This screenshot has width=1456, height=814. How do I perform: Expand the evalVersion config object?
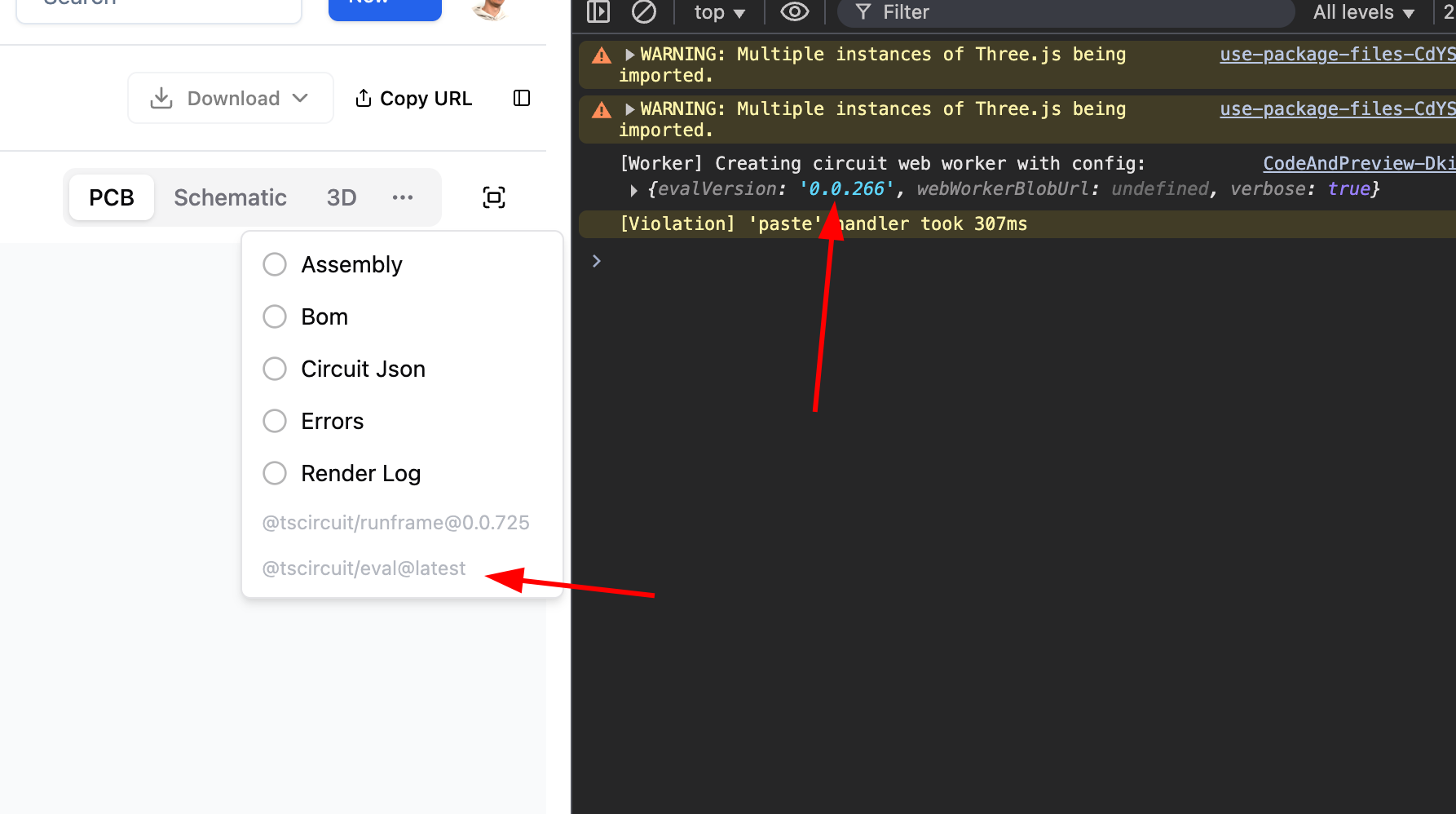[x=633, y=190]
